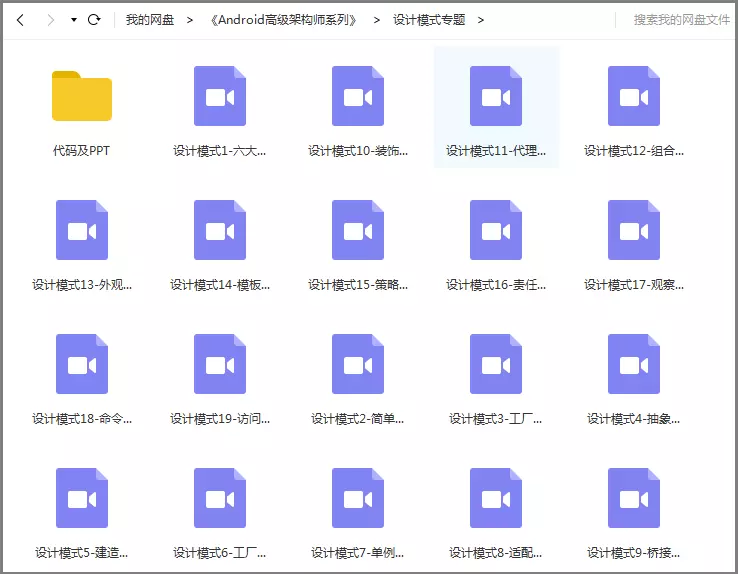Select video file icon 设计模式9-桥接...

[x=634, y=498]
